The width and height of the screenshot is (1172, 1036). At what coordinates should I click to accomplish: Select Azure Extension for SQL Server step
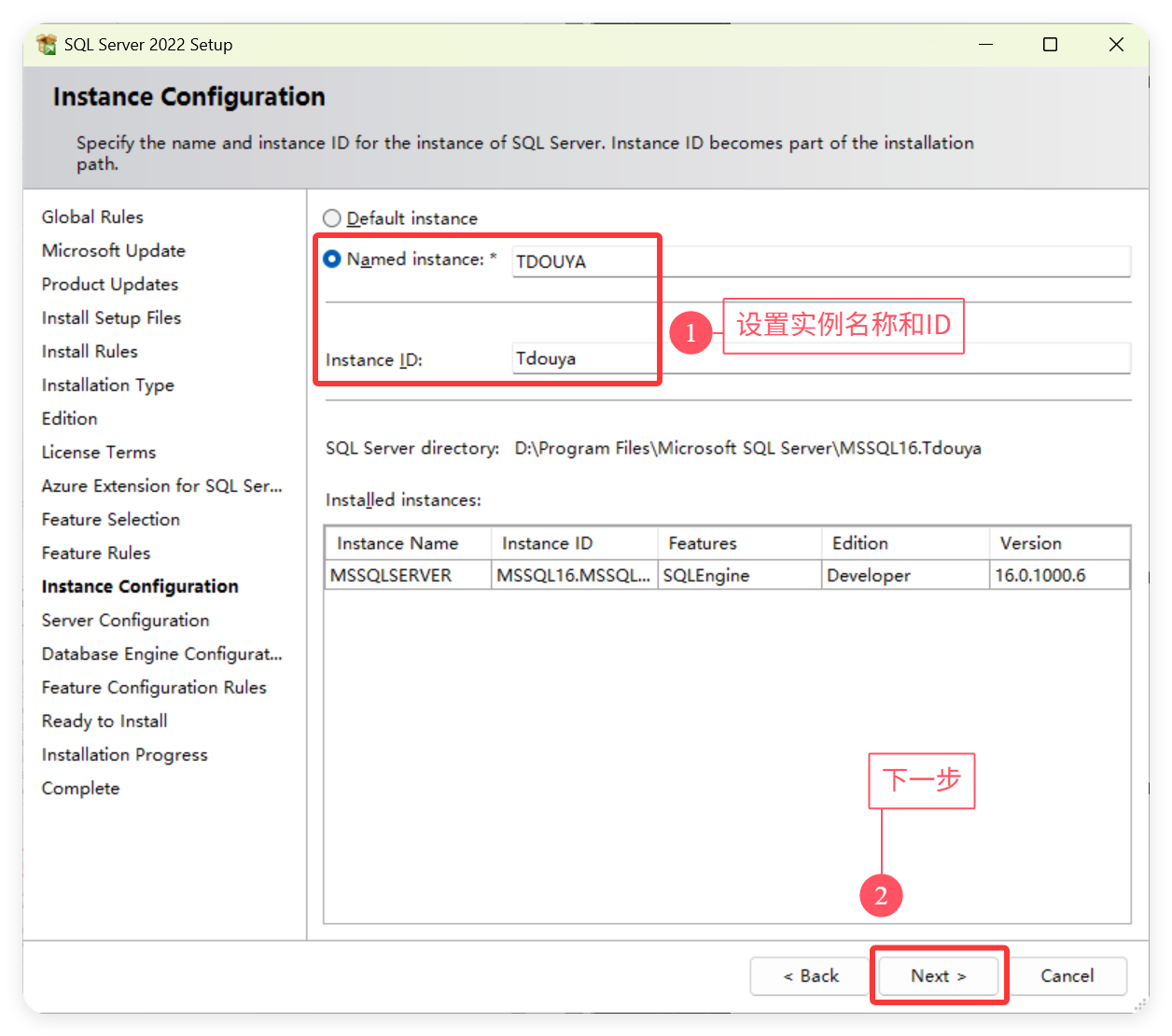click(161, 485)
